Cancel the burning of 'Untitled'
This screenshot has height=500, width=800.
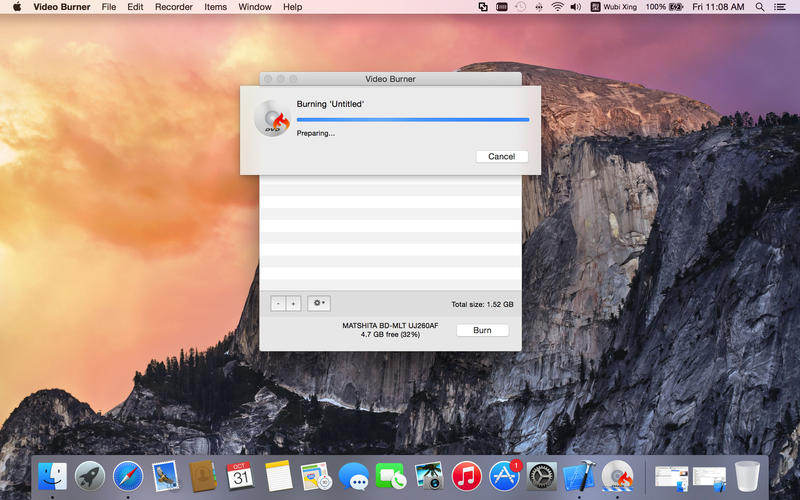pos(501,156)
